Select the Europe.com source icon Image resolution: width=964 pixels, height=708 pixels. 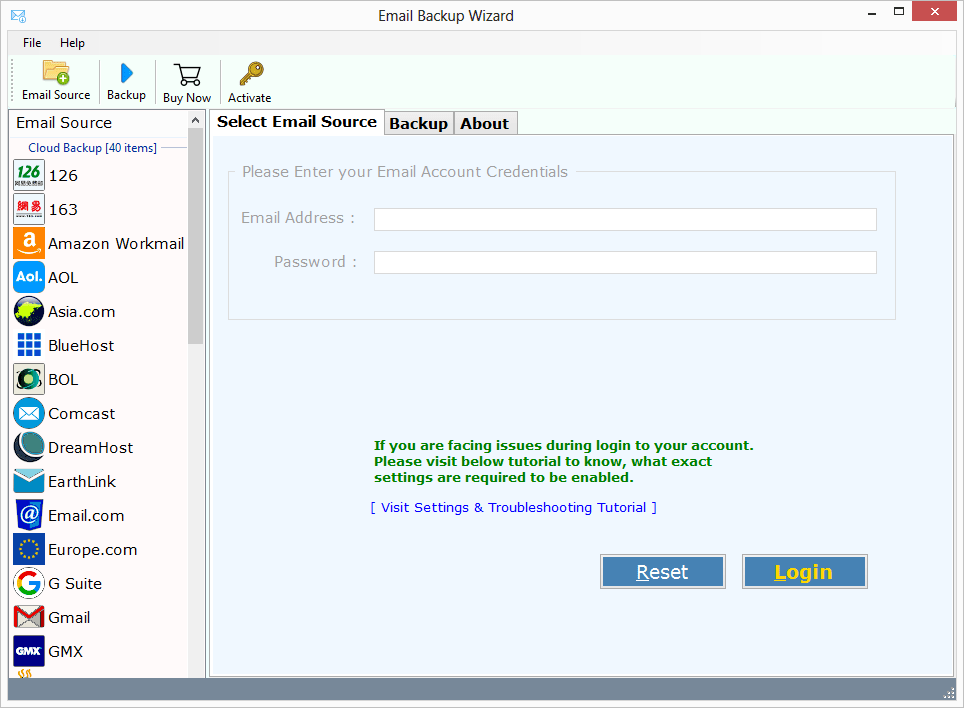coord(28,549)
